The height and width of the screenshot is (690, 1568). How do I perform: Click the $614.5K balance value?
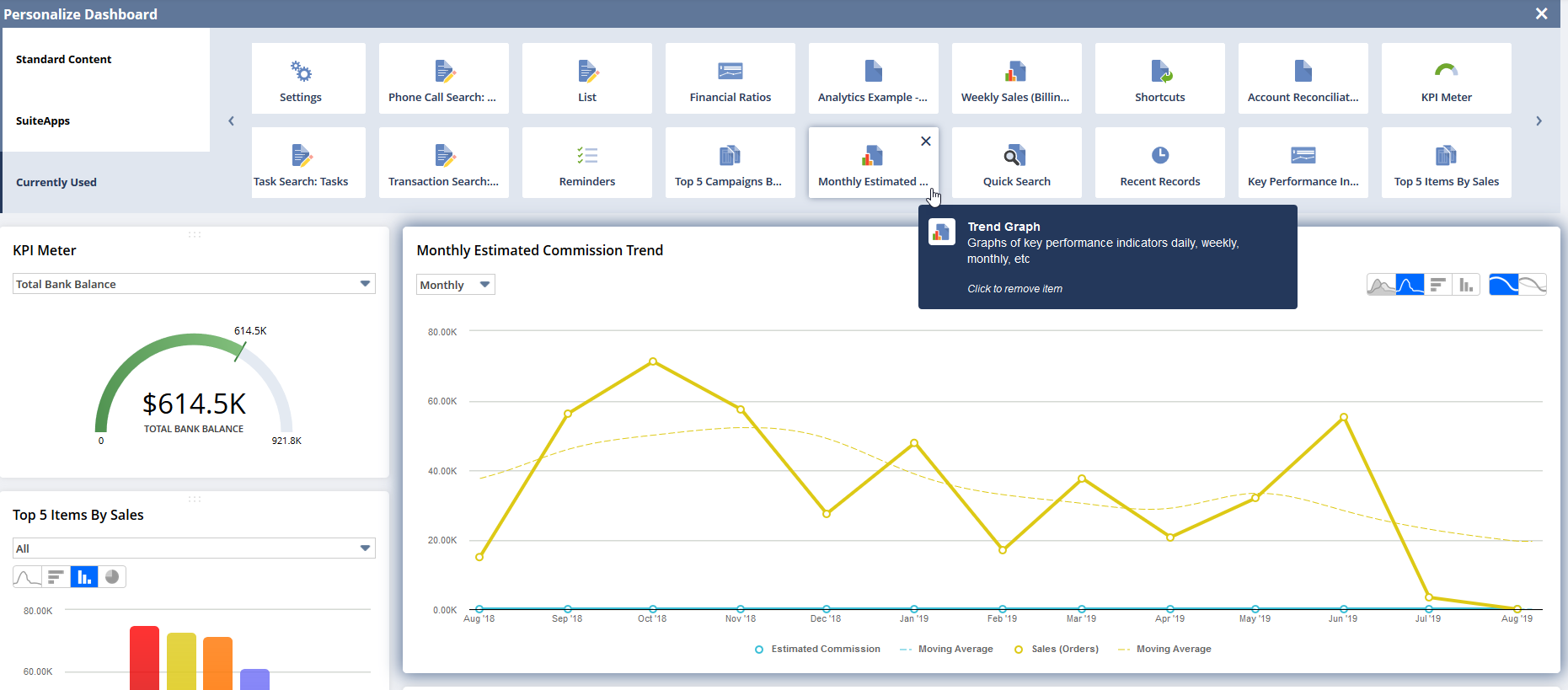(194, 404)
